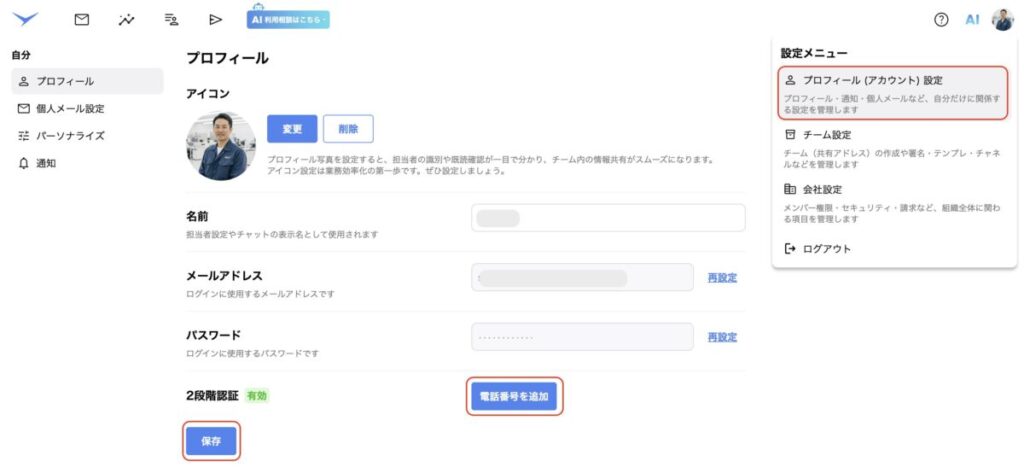Viewport: 1024px width, 467px height.
Task: Open the mail inbox icon in top bar
Action: point(82,19)
